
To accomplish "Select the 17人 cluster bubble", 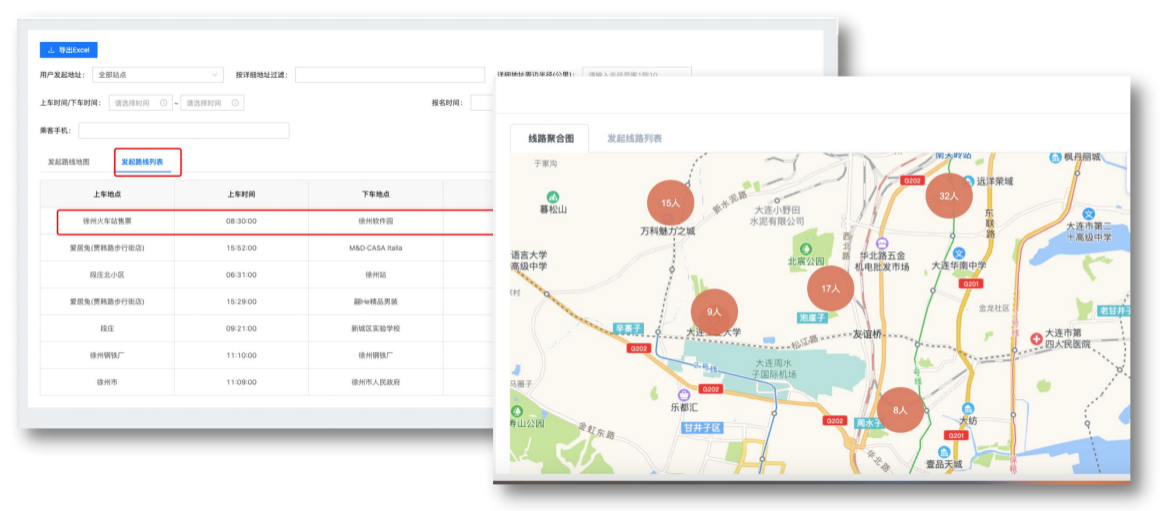I will 831,289.
